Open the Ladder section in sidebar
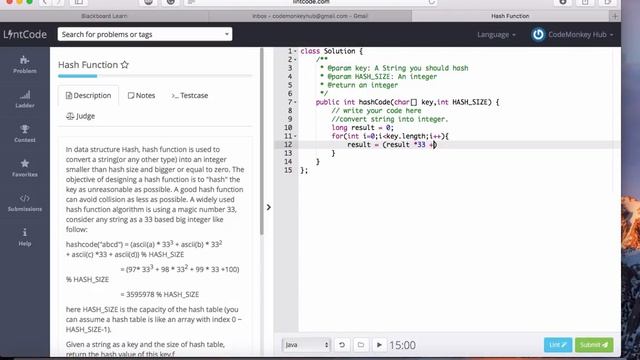Image resolution: width=640 pixels, height=360 pixels. point(24,99)
